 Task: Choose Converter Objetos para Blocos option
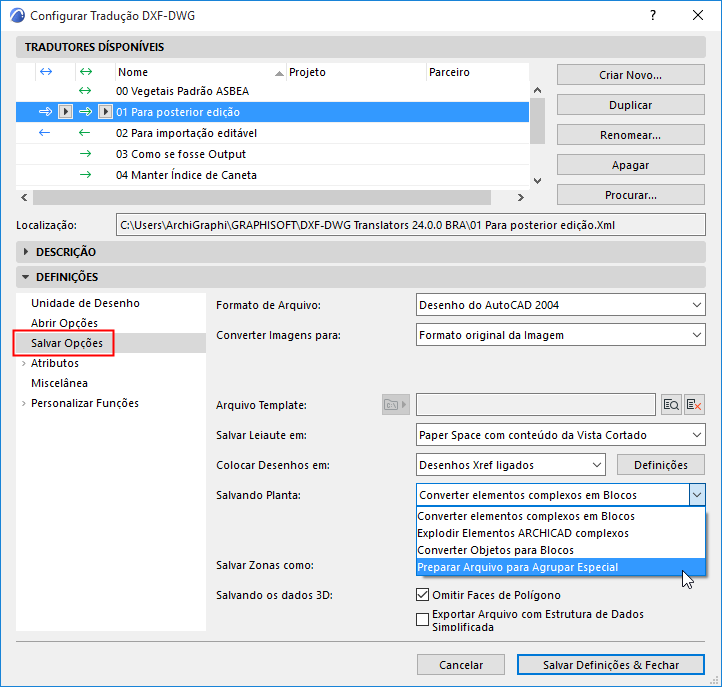pos(560,550)
